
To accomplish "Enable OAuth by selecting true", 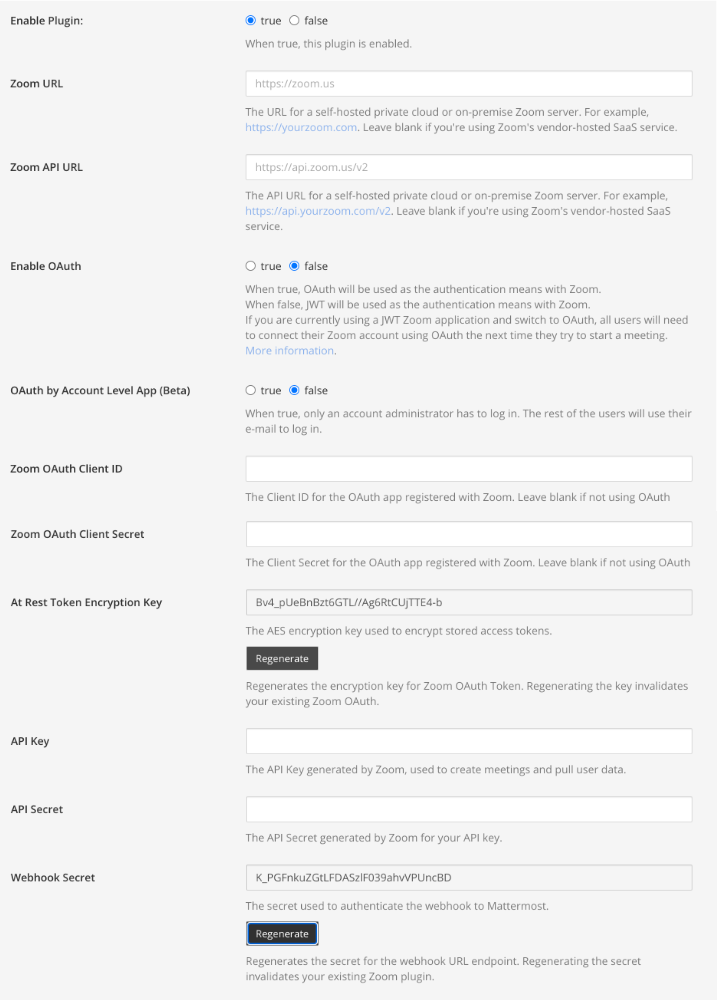I will click(x=251, y=267).
